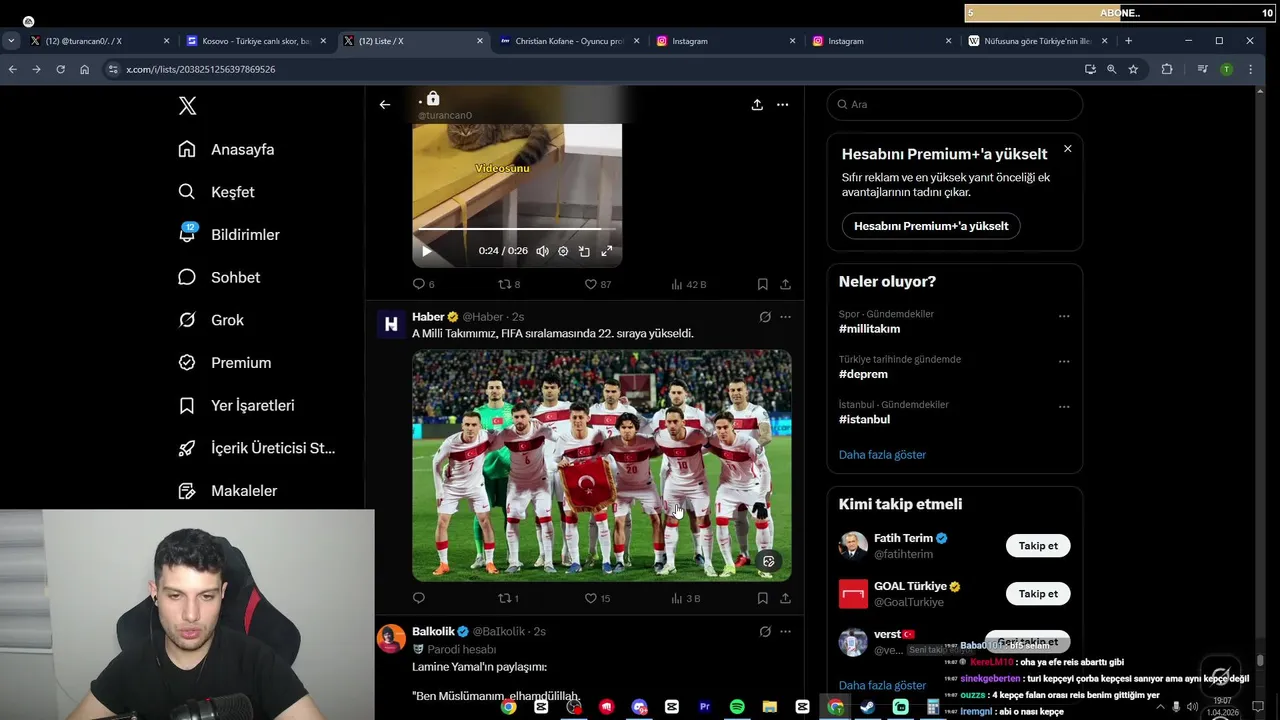This screenshot has width=1280, height=720.
Task: Mute the cat video sound
Action: (x=542, y=251)
